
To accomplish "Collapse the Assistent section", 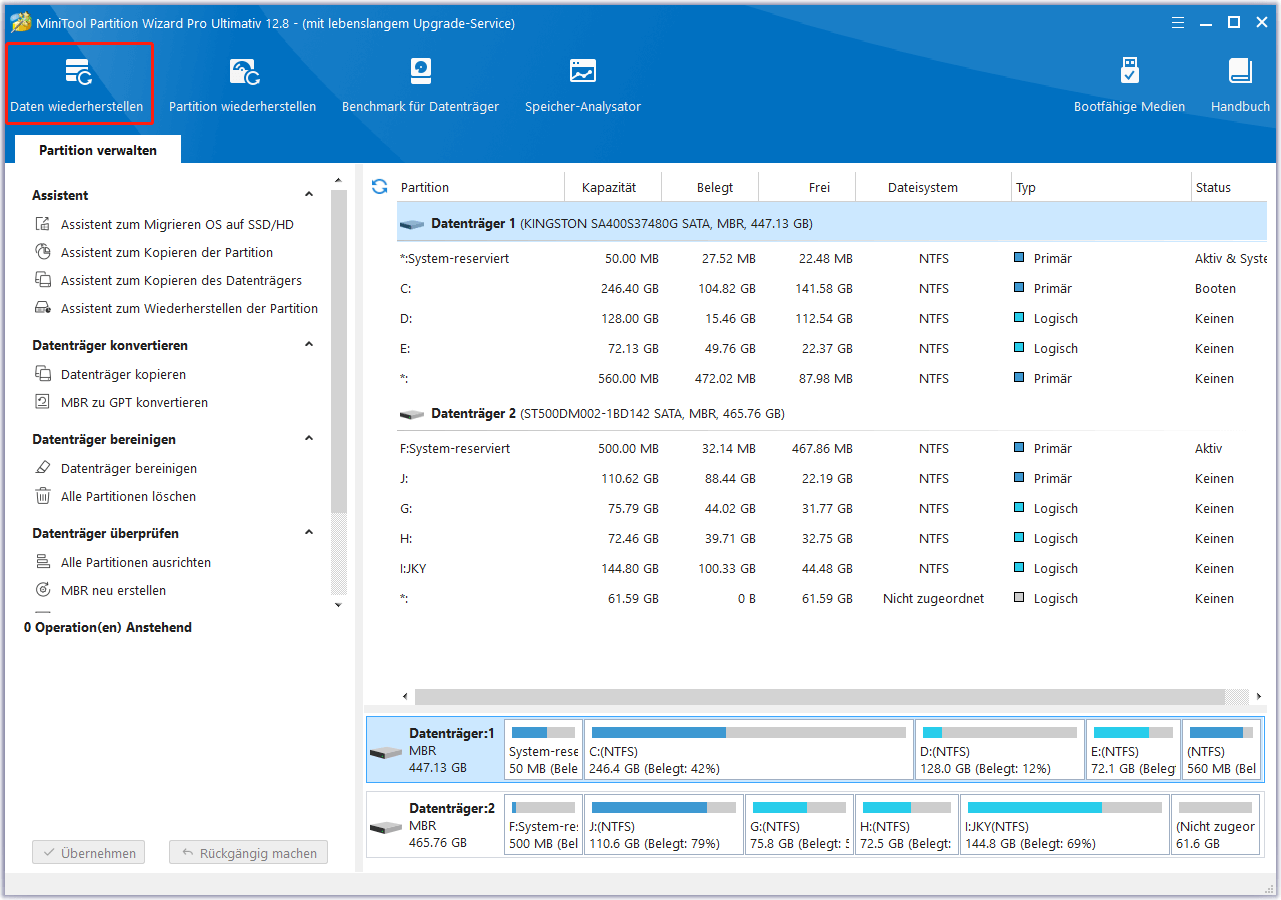I will 309,195.
